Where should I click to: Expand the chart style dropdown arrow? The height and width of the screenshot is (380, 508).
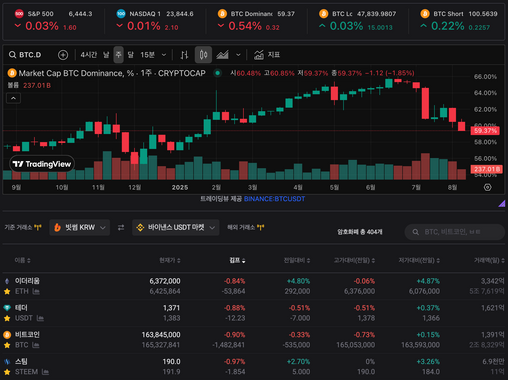tap(238, 55)
